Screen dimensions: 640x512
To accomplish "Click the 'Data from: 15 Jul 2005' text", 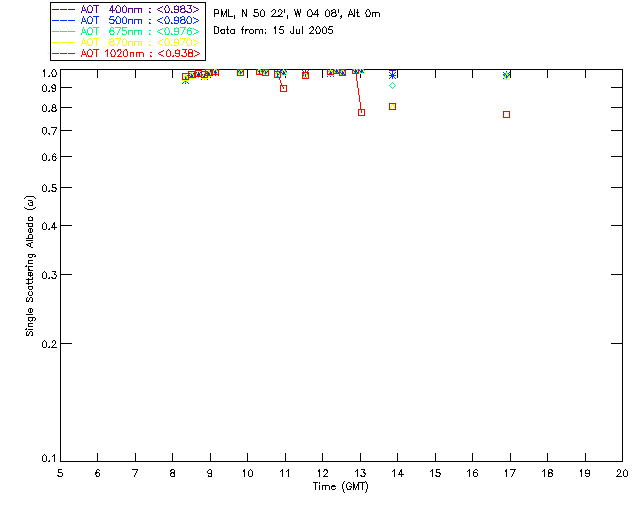I will (273, 31).
